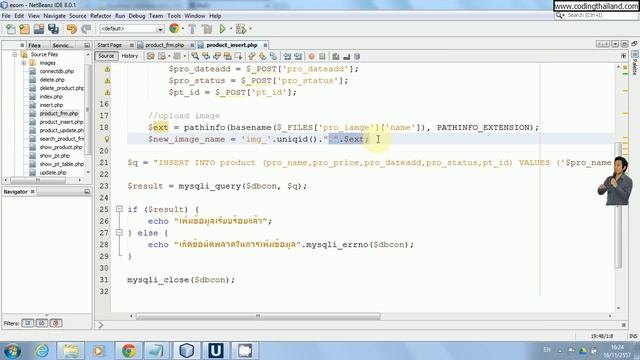The width and height of the screenshot is (640, 360).
Task: Click the New Project toolbar icon
Action: pyautogui.click(x=24, y=29)
